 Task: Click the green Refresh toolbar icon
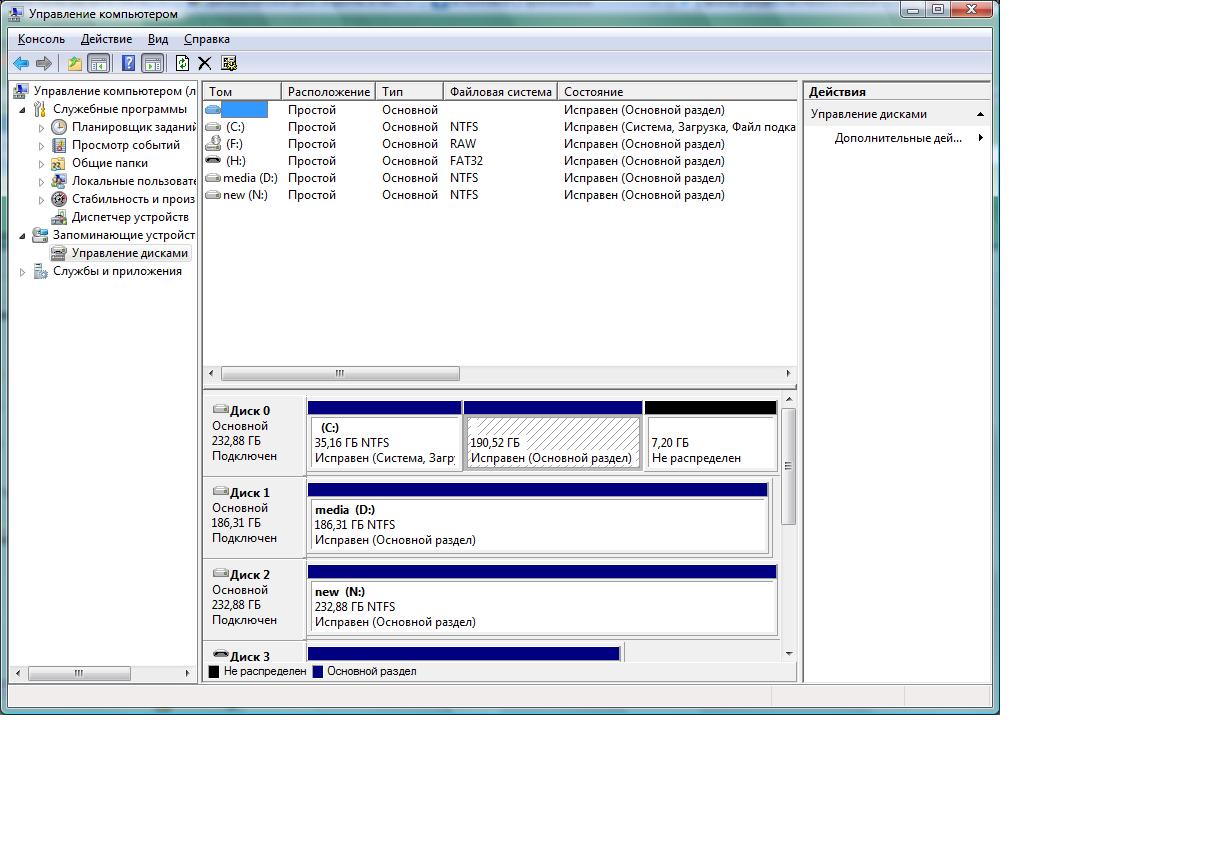pyautogui.click(x=182, y=64)
